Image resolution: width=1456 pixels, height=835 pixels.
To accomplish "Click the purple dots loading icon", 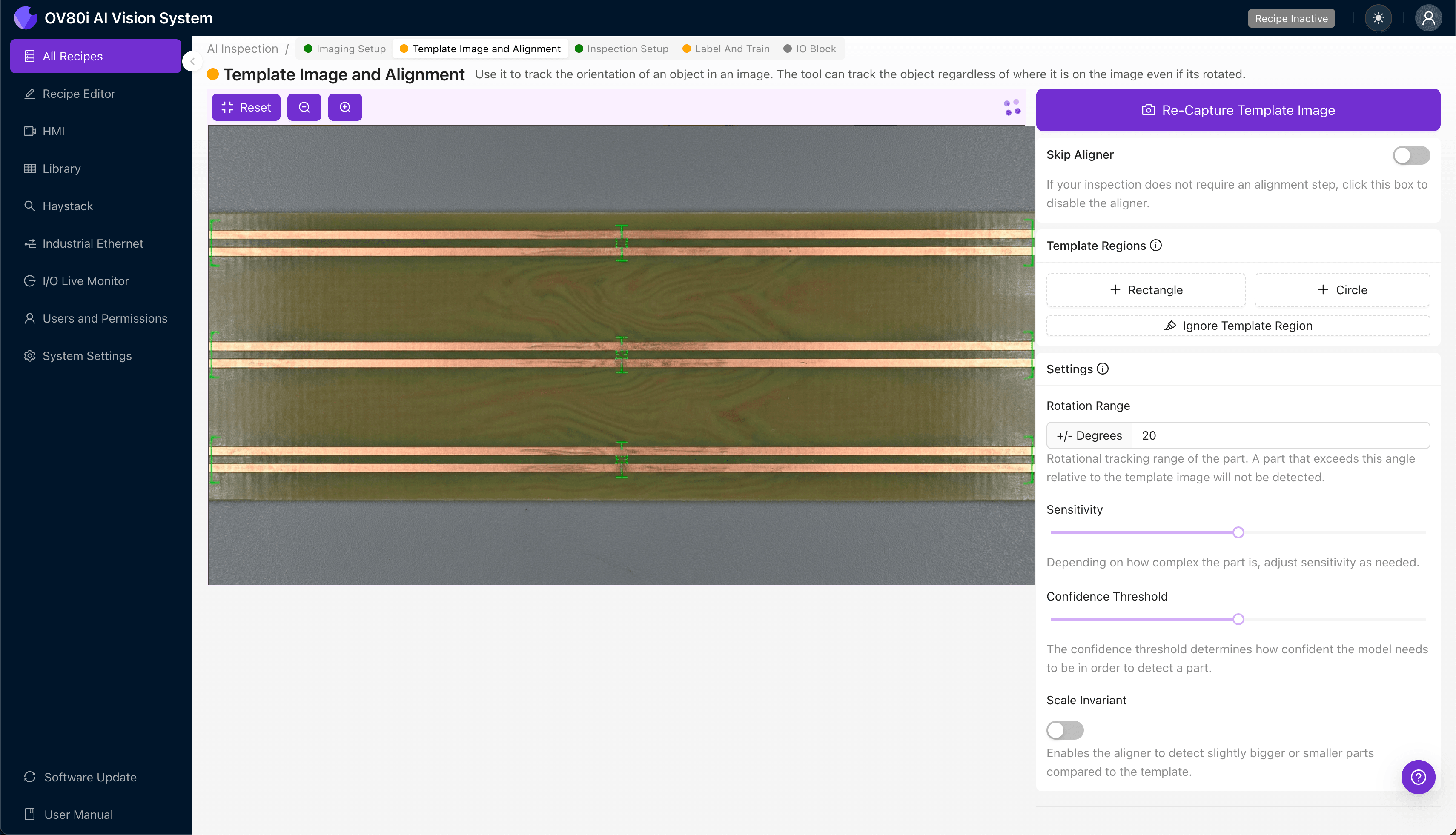I will pos(1012,107).
